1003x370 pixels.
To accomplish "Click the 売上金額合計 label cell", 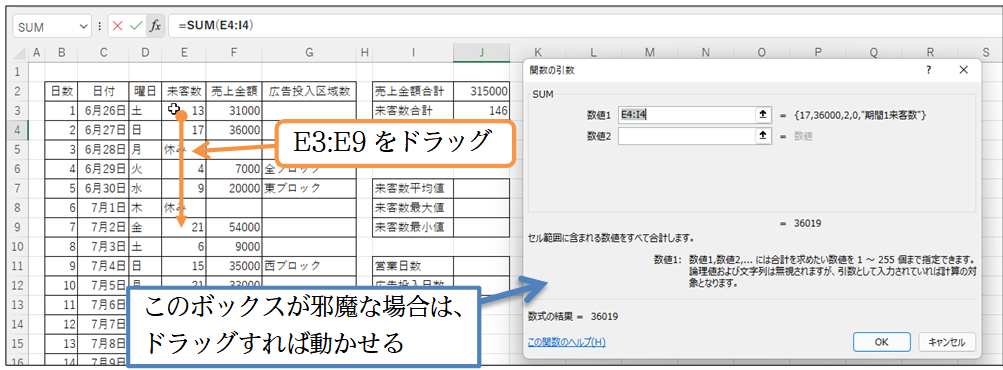I will point(413,92).
